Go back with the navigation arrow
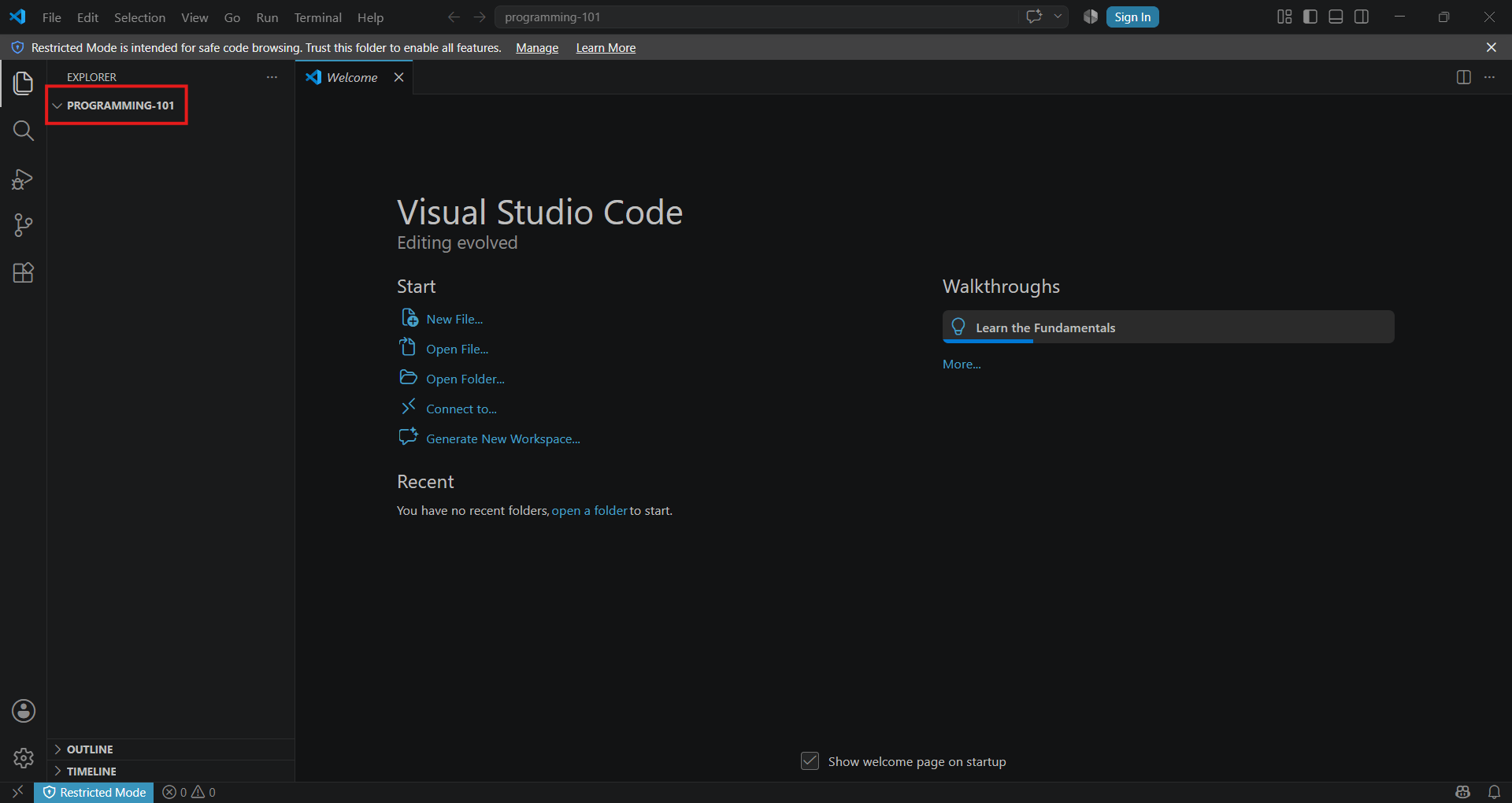 point(454,17)
